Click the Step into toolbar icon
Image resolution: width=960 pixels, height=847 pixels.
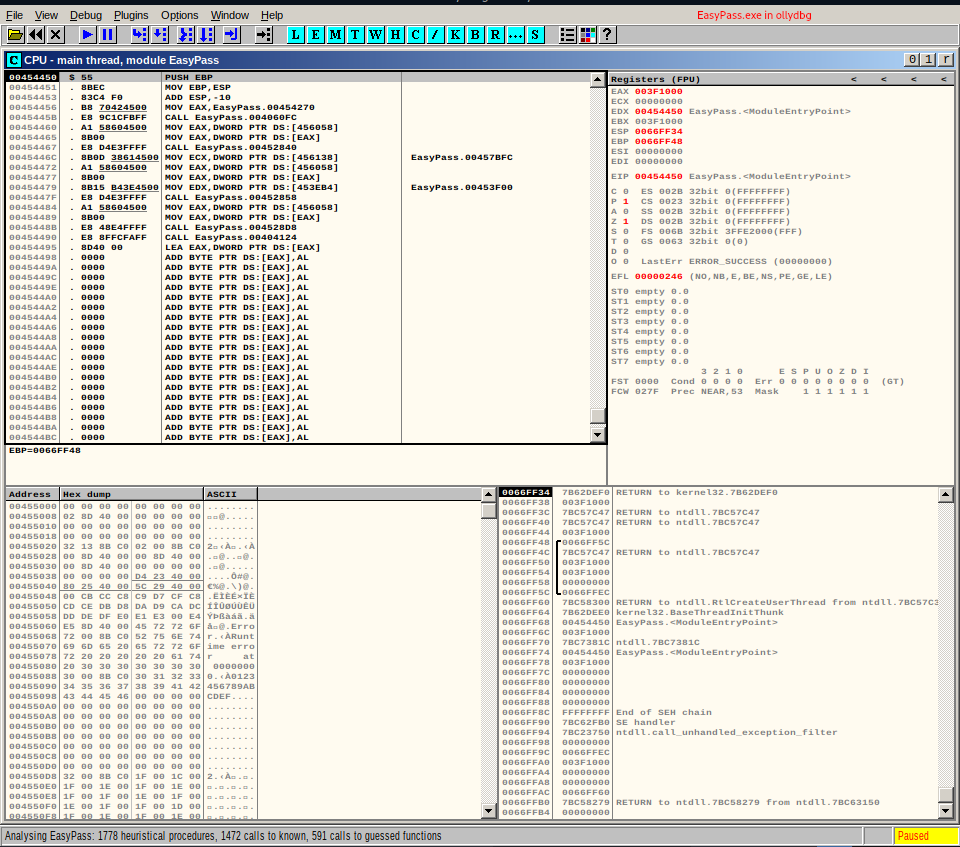(139, 35)
